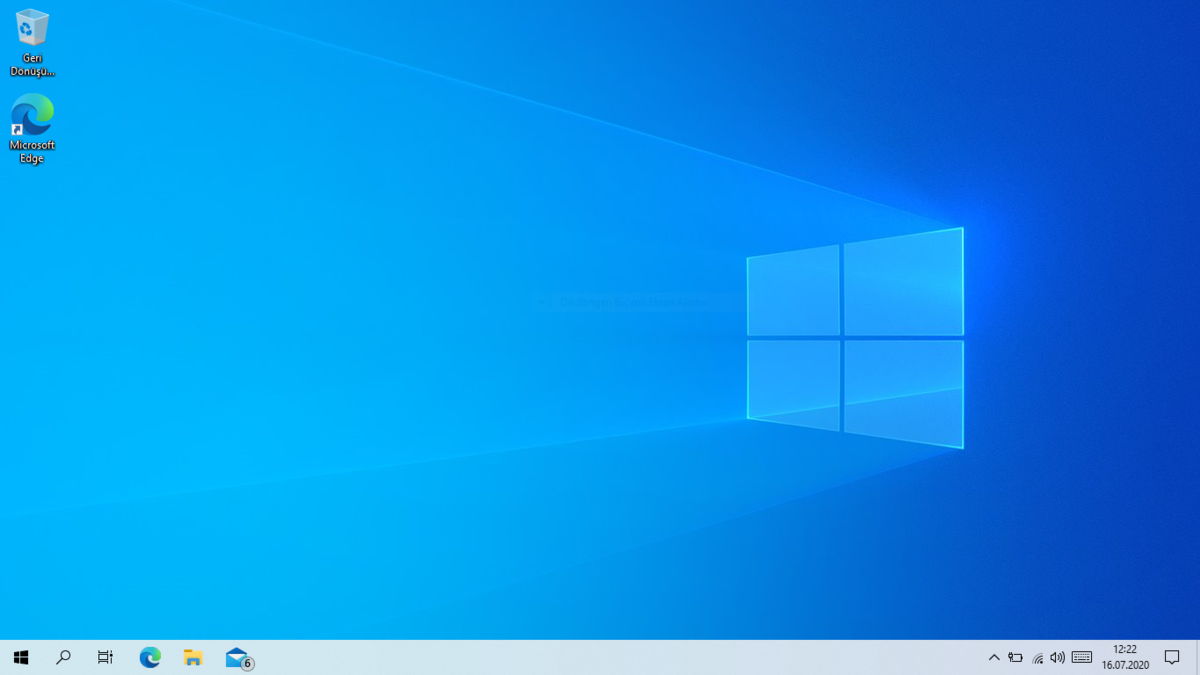Click the clock showing 12:22

pos(1124,649)
